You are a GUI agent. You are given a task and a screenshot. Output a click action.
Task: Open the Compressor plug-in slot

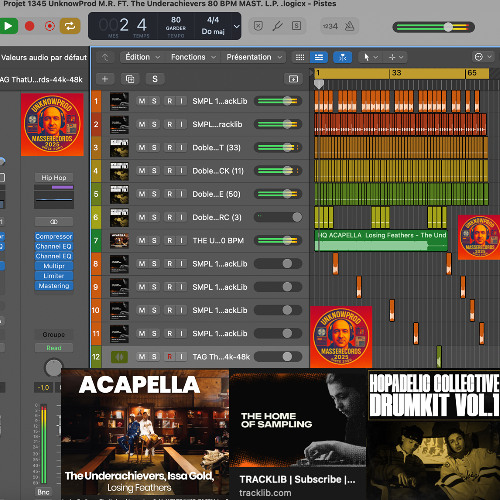pyautogui.click(x=54, y=236)
